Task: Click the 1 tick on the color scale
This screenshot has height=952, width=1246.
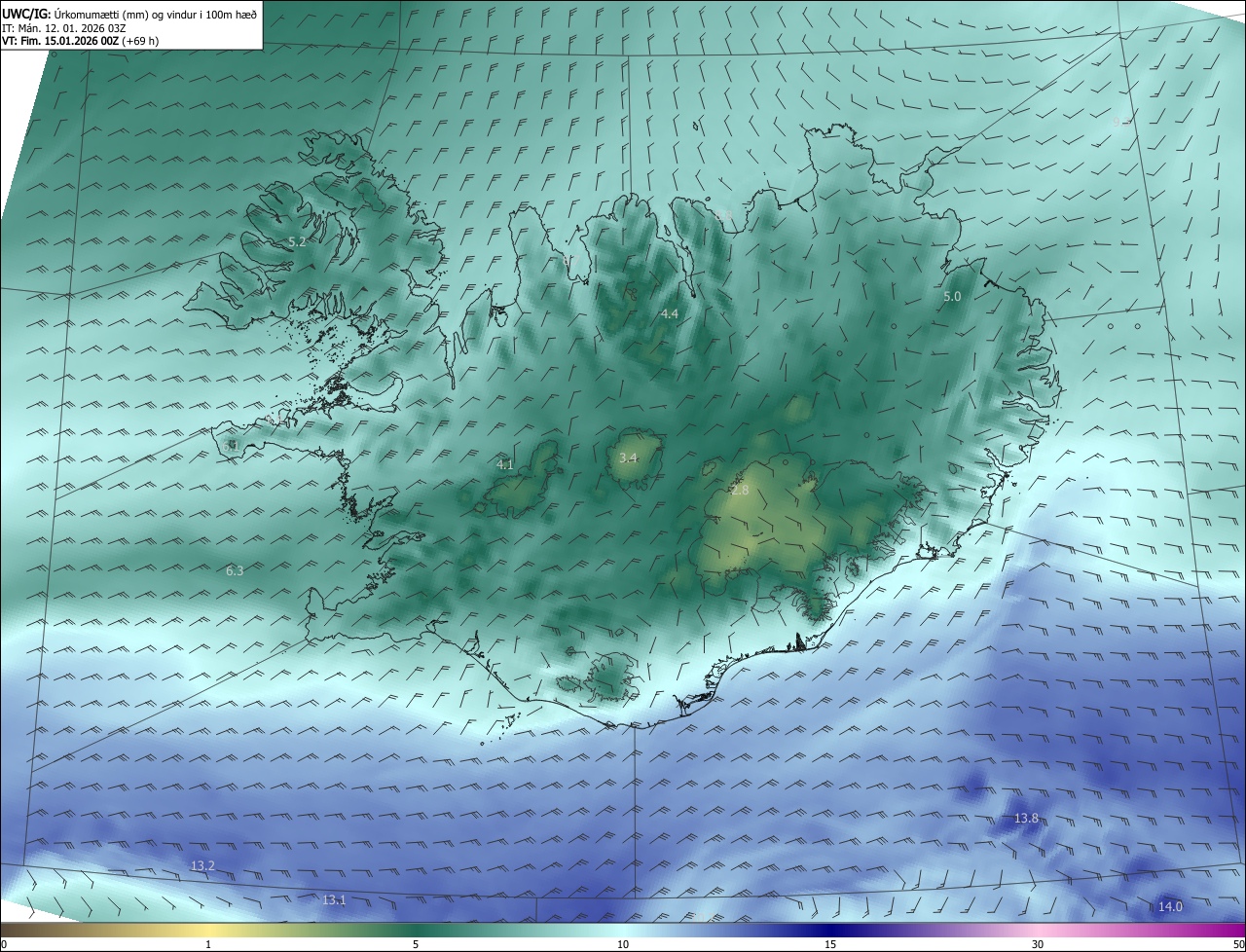Action: click(x=208, y=944)
